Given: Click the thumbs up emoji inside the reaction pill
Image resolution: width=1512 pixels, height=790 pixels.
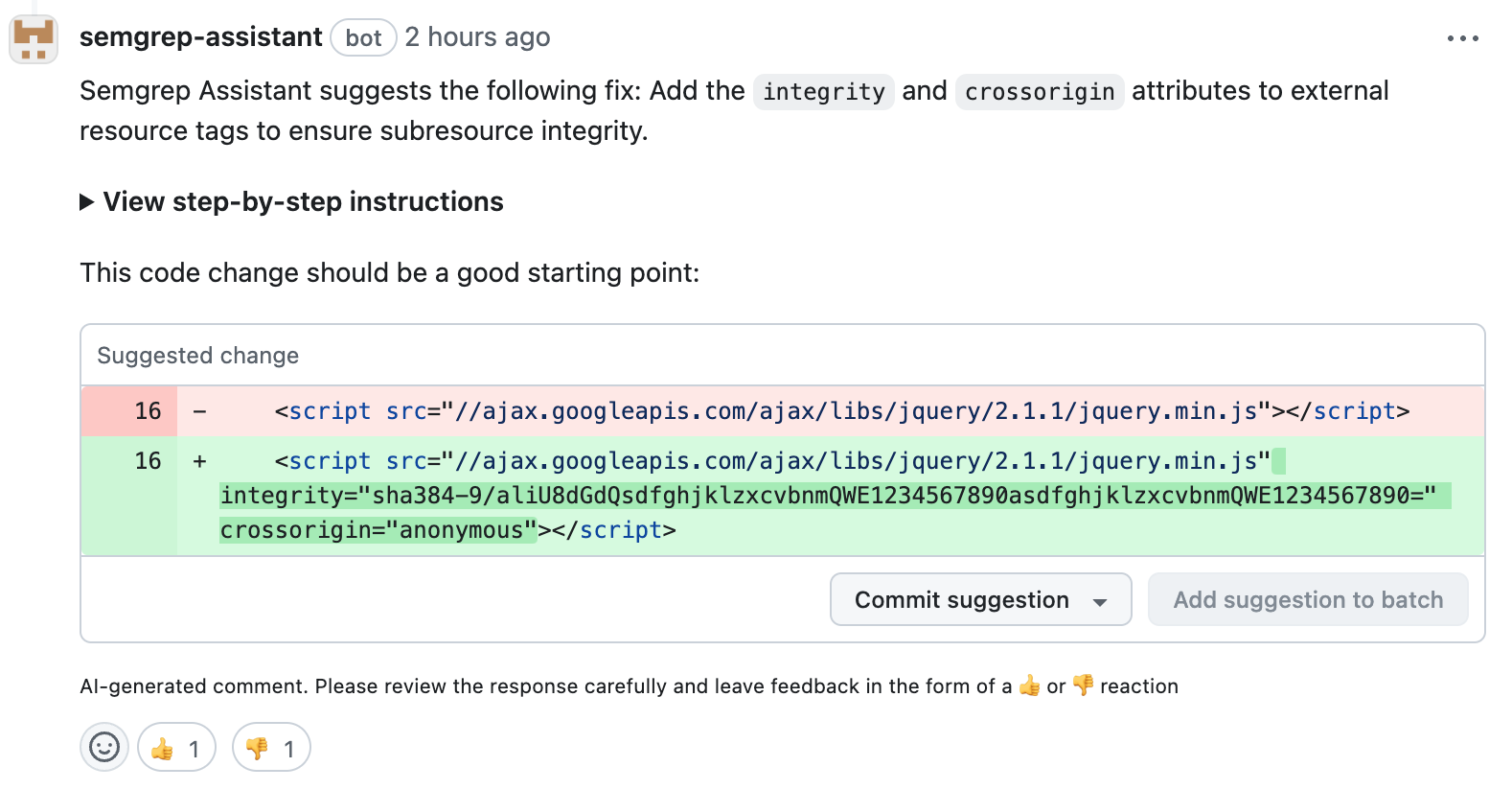Looking at the screenshot, I should 161,747.
